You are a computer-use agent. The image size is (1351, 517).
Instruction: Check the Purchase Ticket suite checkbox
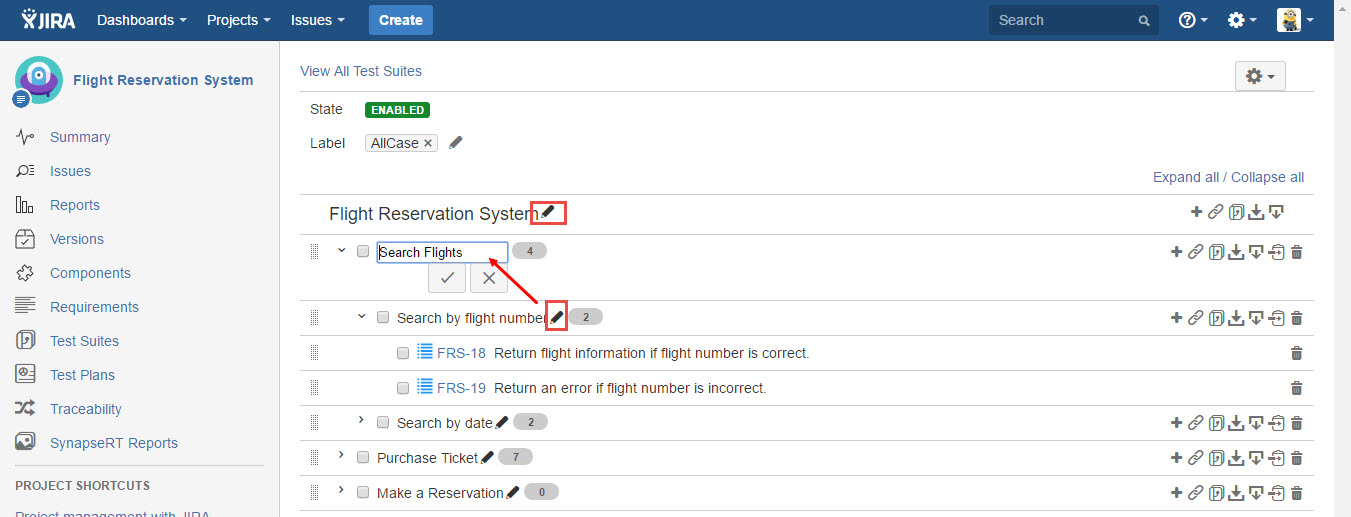[x=363, y=458]
